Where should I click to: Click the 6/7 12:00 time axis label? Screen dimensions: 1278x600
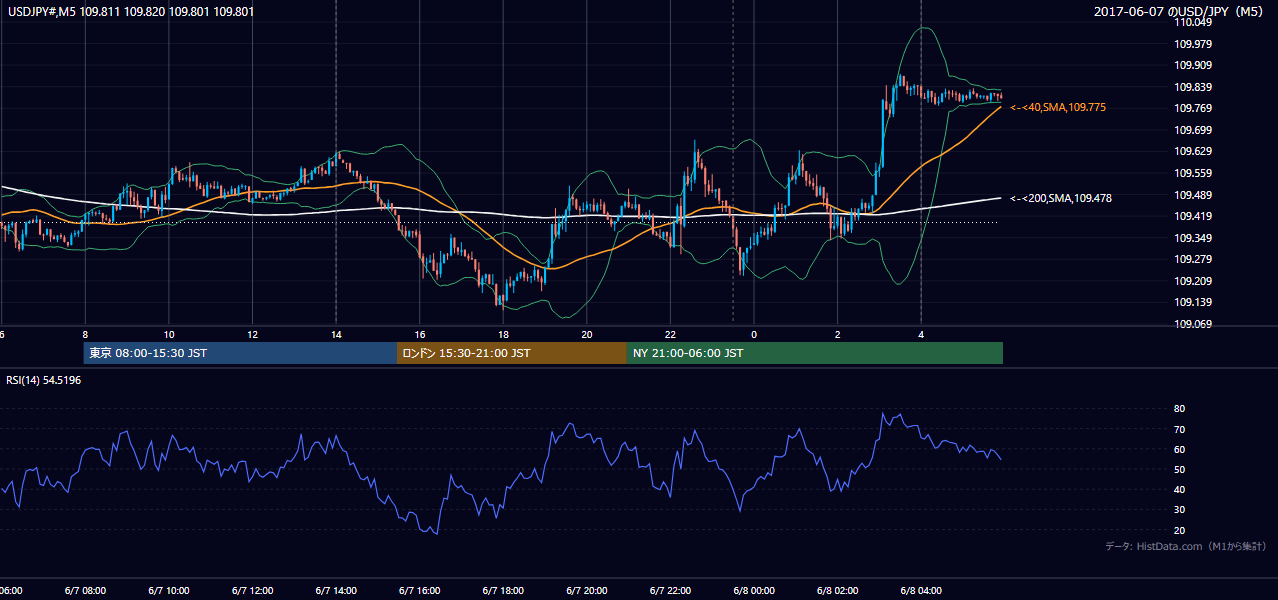[252, 591]
